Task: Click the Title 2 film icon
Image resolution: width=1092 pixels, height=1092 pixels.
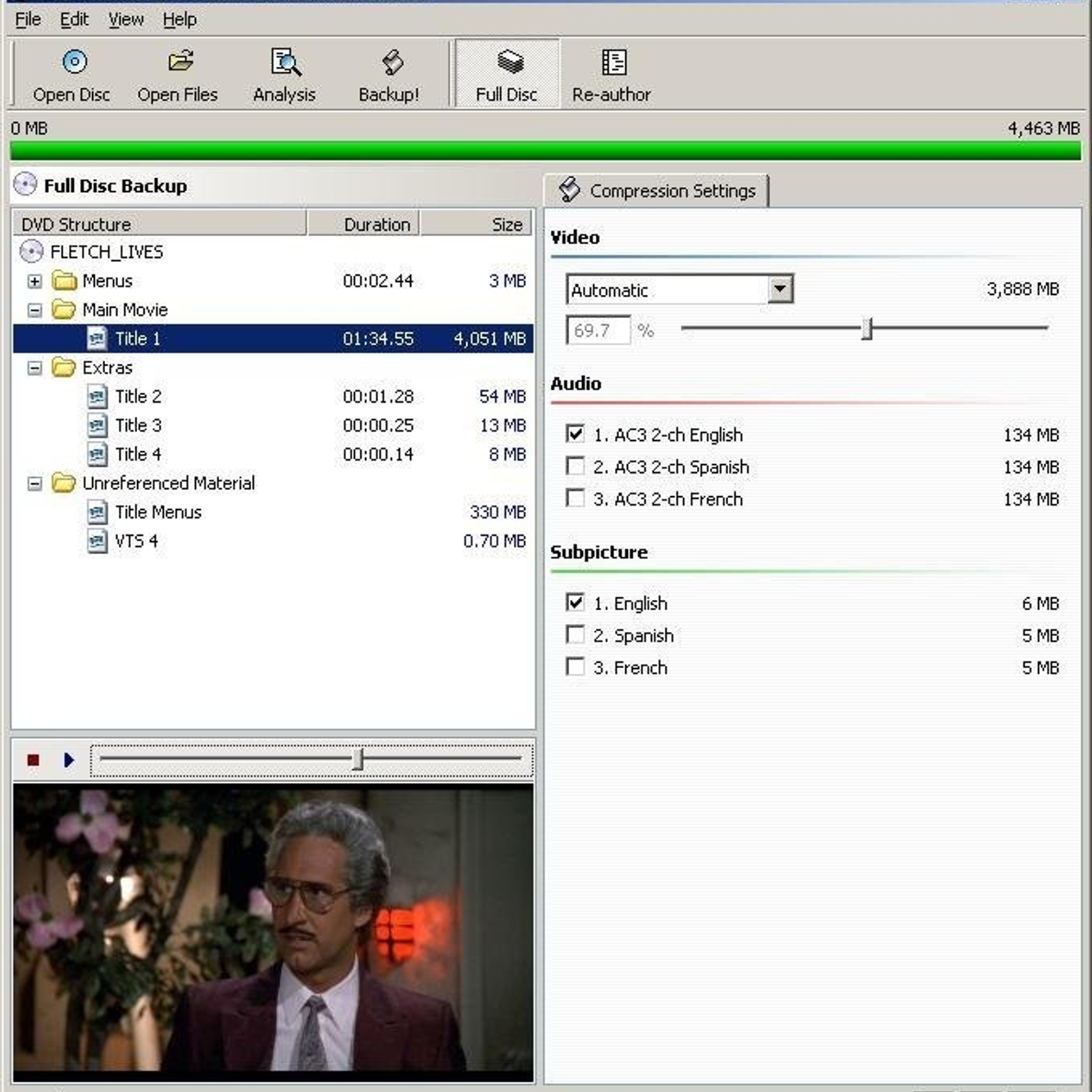Action: (x=97, y=397)
